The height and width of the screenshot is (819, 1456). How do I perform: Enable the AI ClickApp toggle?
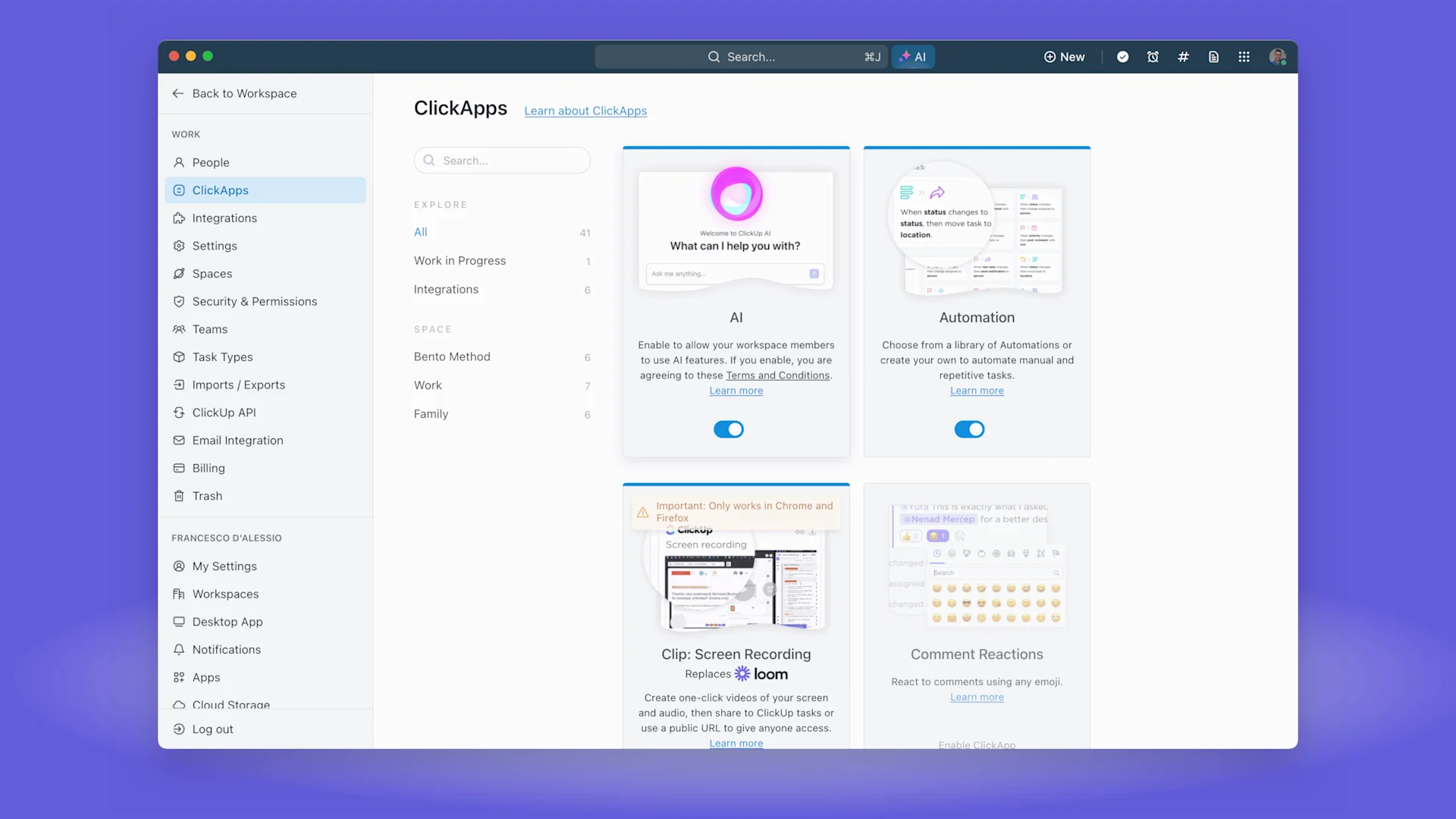tap(729, 429)
